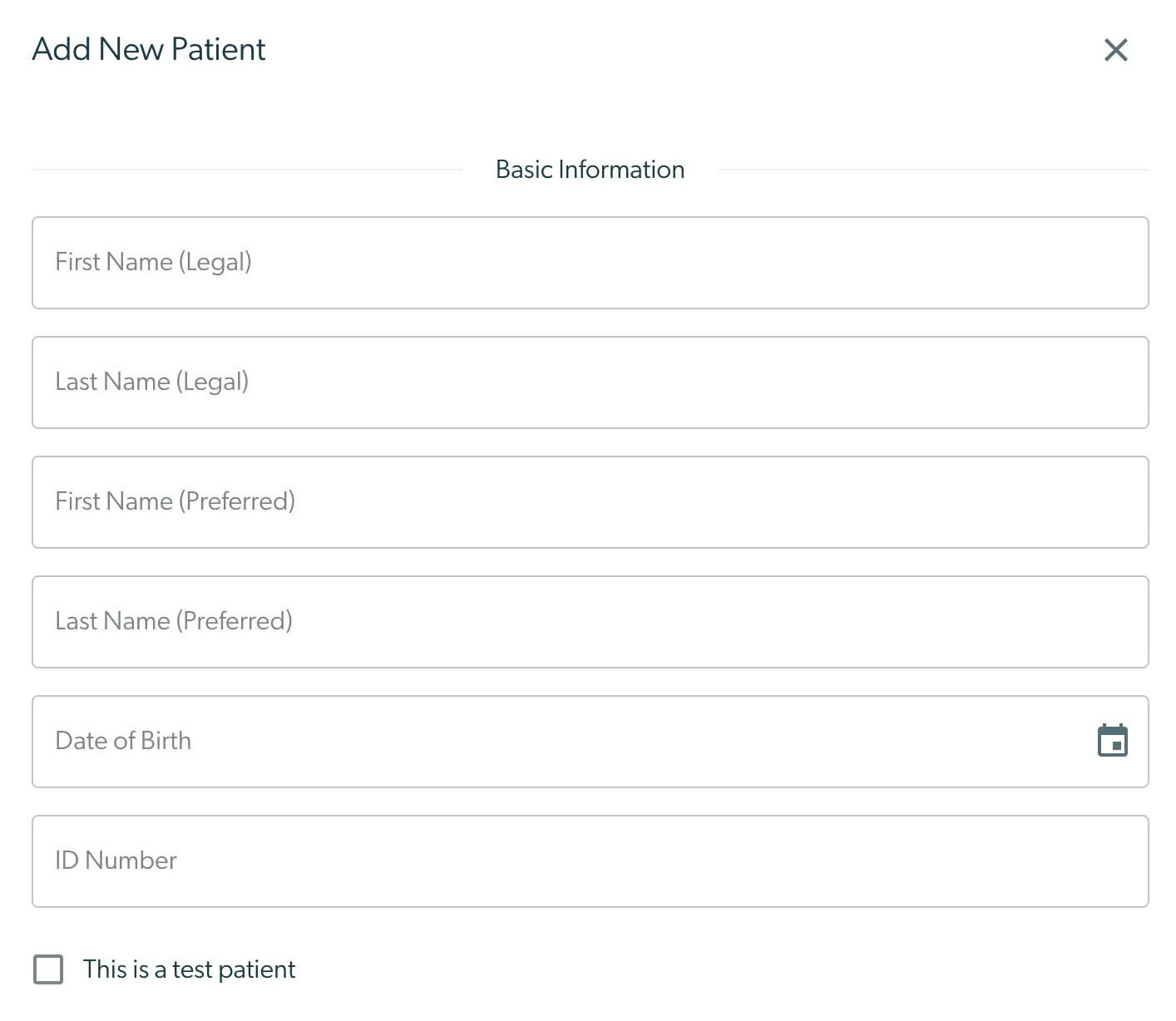The width and height of the screenshot is (1176, 1021).
Task: Click the First Name (Legal) field
Action: pyautogui.click(x=589, y=262)
